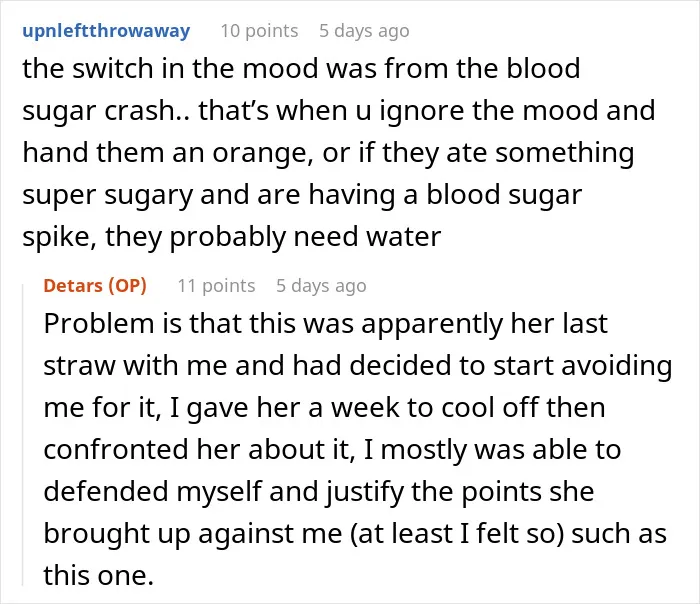Click the line "spike, they probably need water"

point(232,237)
